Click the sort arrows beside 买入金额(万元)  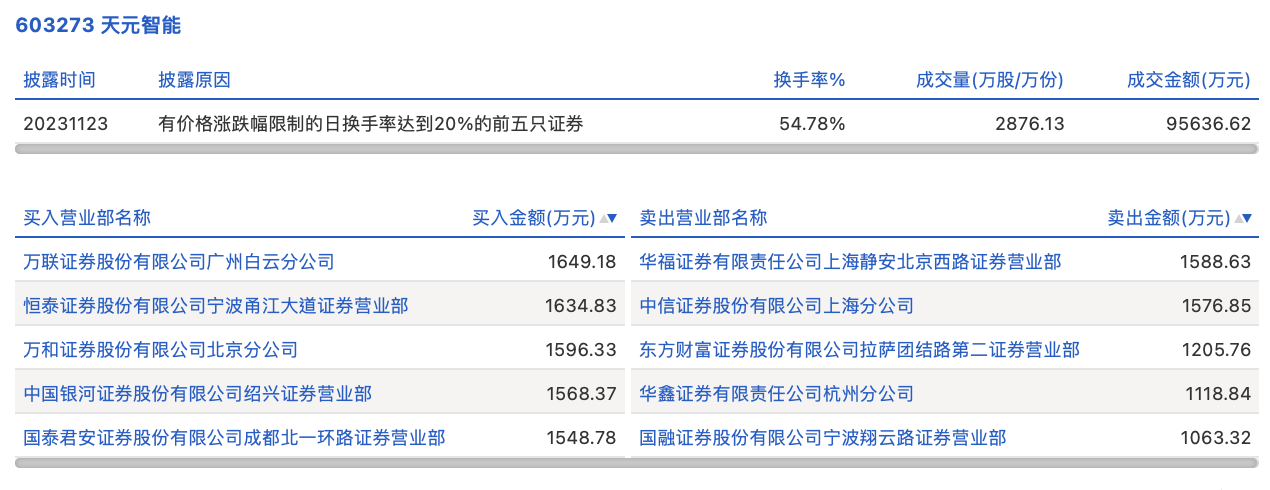tap(608, 218)
